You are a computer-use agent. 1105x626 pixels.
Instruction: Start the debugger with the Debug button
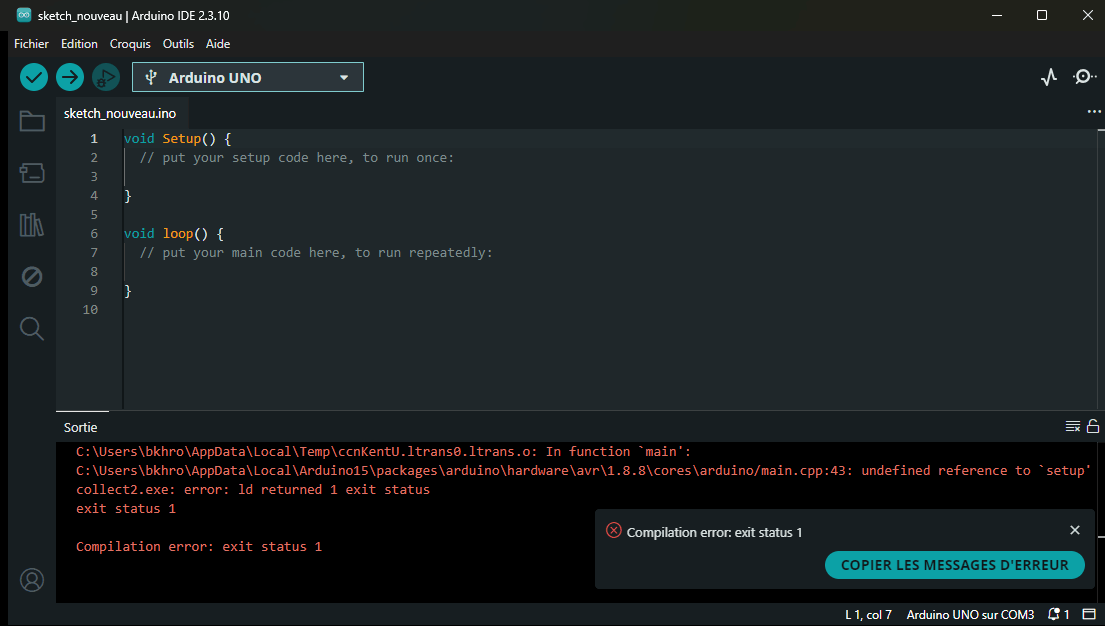106,78
